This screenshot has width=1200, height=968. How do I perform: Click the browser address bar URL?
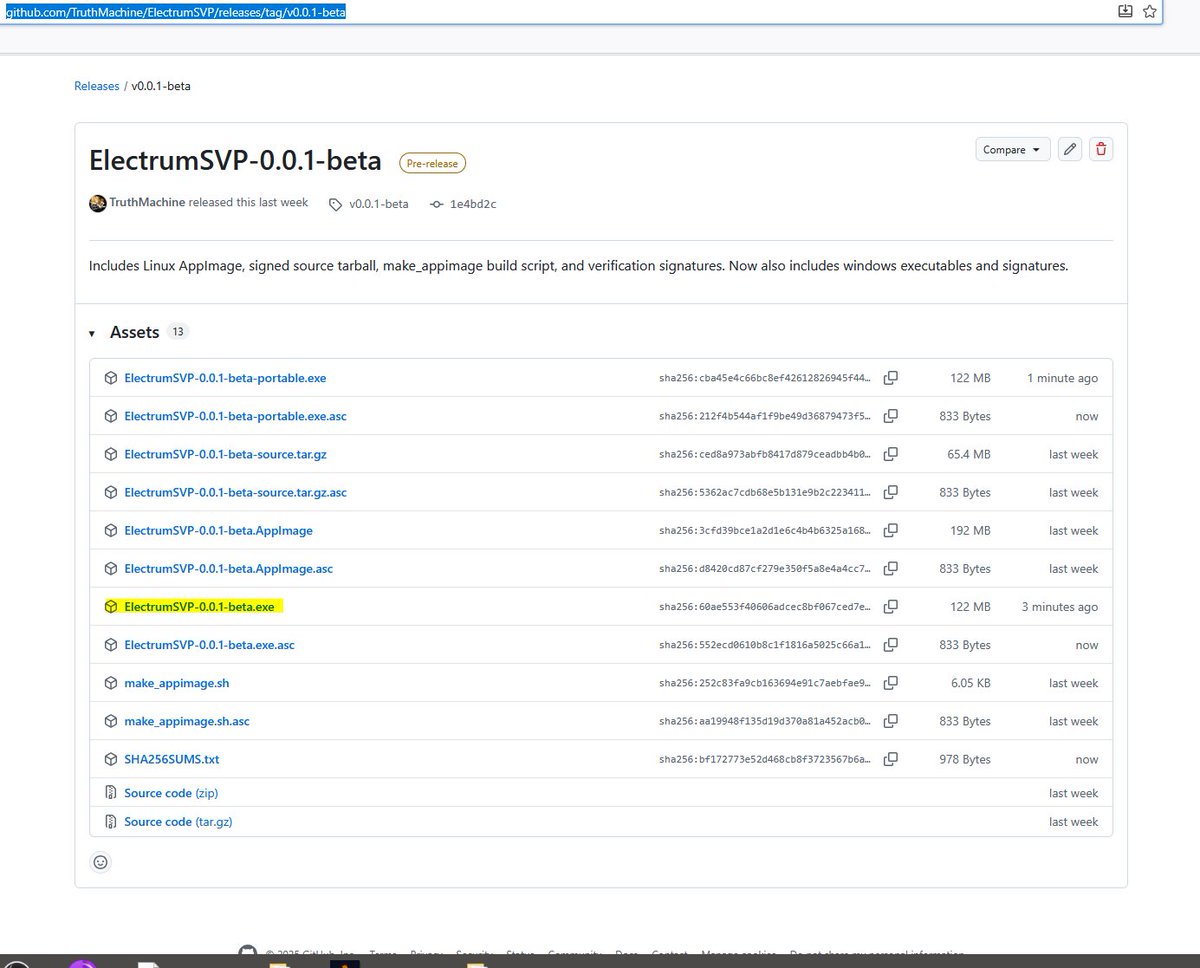[177, 11]
